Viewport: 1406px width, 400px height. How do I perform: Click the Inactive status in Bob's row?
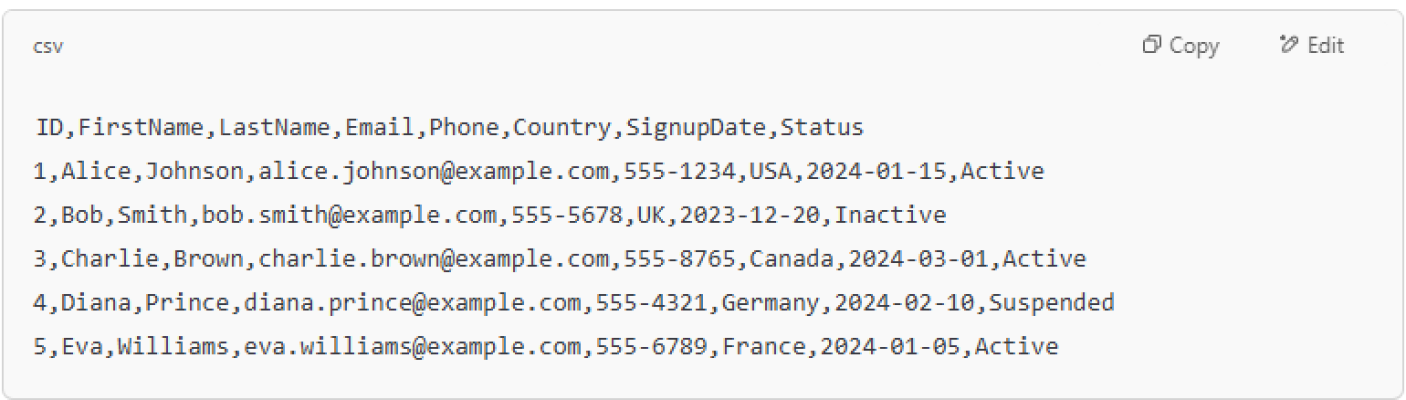[890, 215]
